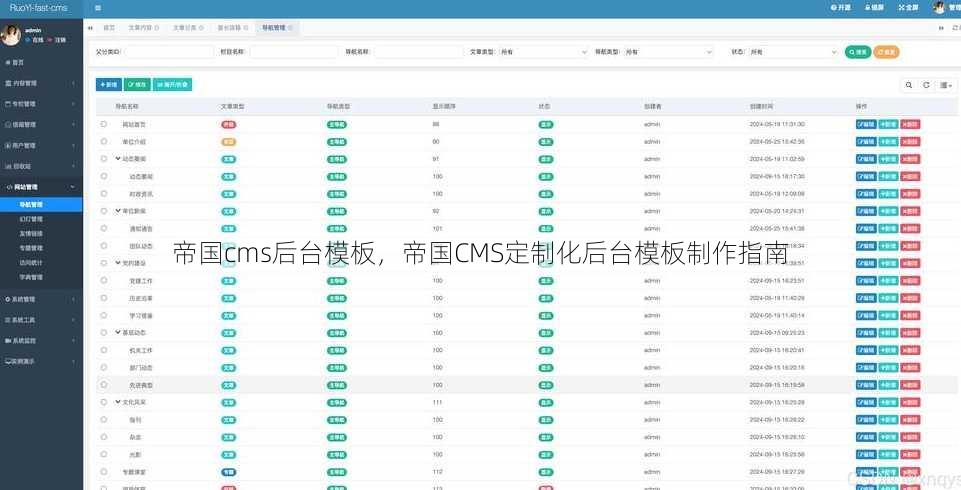
Task: Select 导航管理 in the sidebar submenu
Action: 41,205
